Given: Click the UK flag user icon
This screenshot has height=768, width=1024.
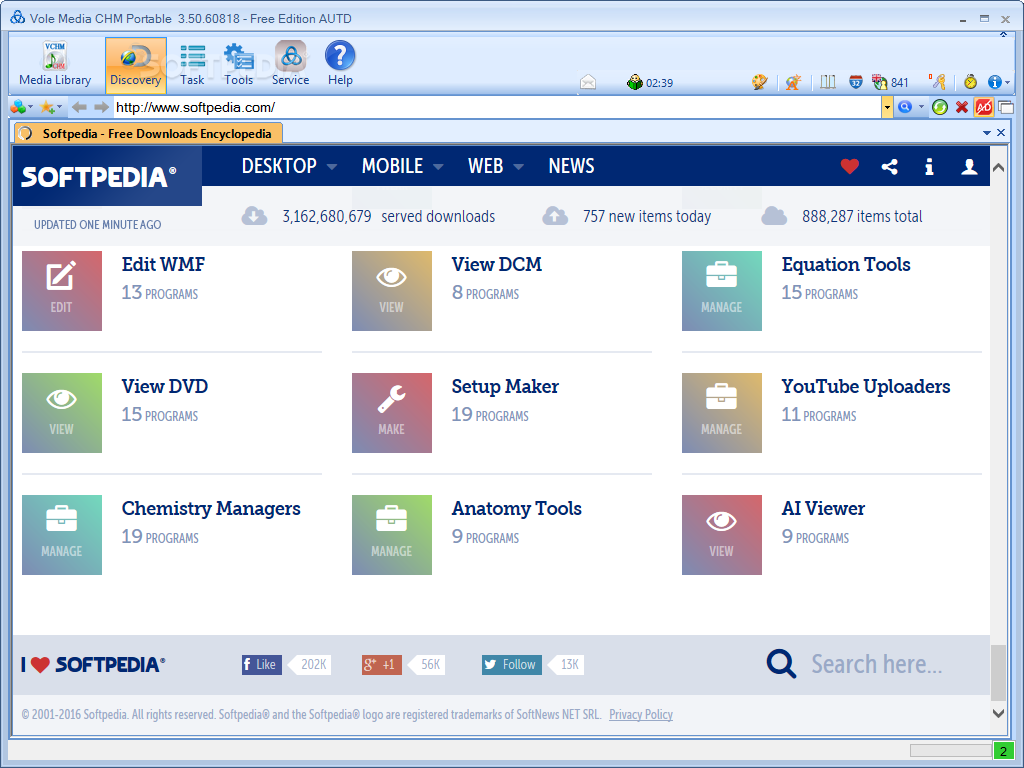Looking at the screenshot, I should pos(880,82).
